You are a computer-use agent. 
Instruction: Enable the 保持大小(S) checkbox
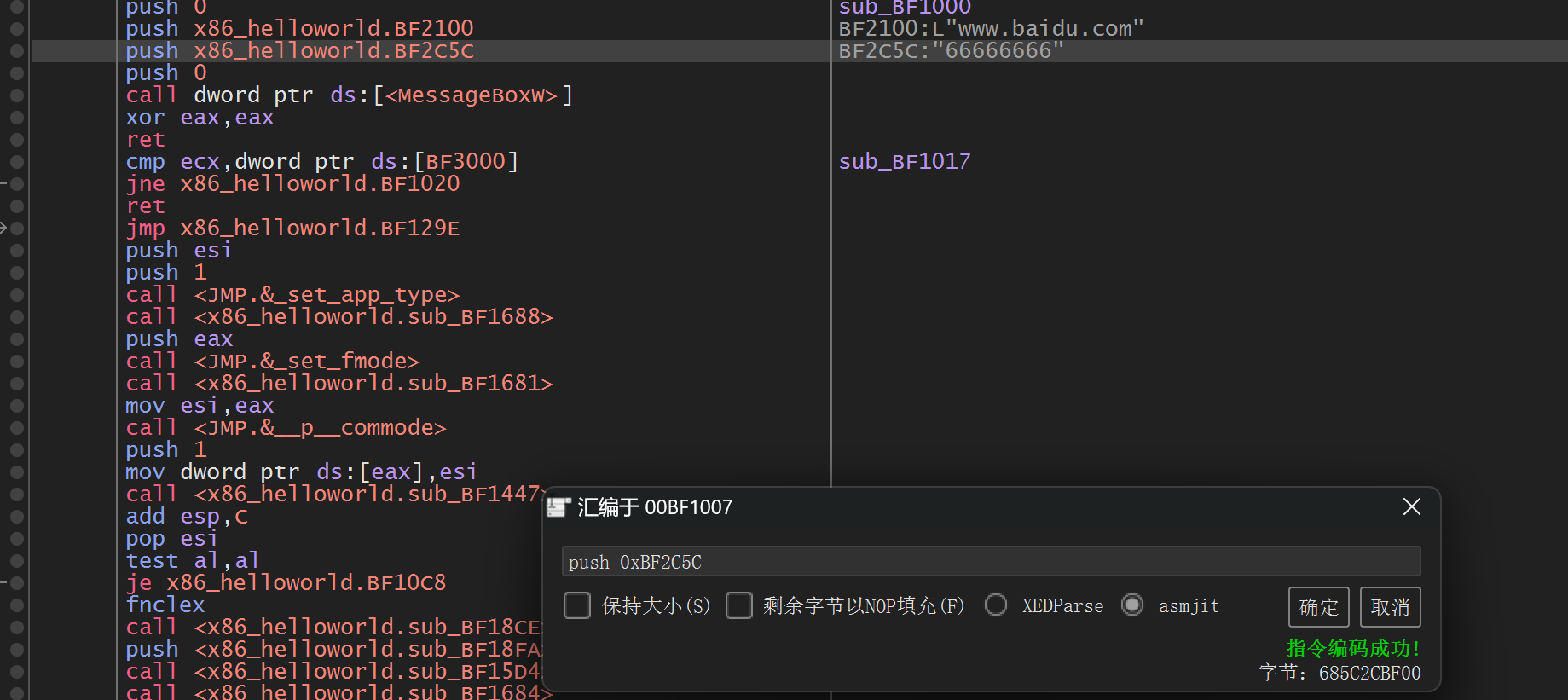(x=577, y=605)
